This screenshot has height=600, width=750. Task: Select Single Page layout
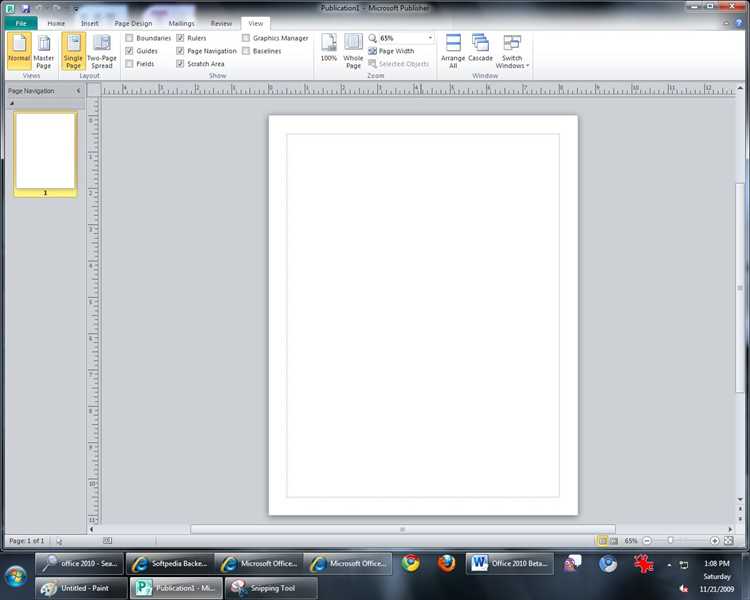point(73,51)
